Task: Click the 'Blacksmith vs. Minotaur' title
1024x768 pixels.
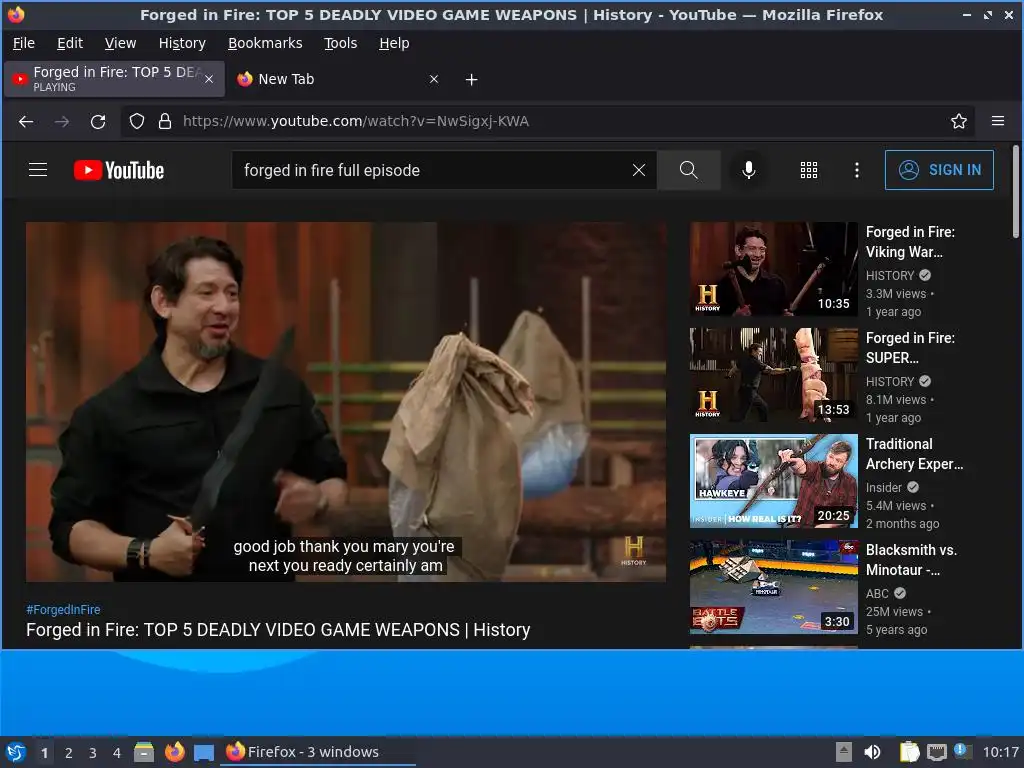Action: (x=911, y=560)
